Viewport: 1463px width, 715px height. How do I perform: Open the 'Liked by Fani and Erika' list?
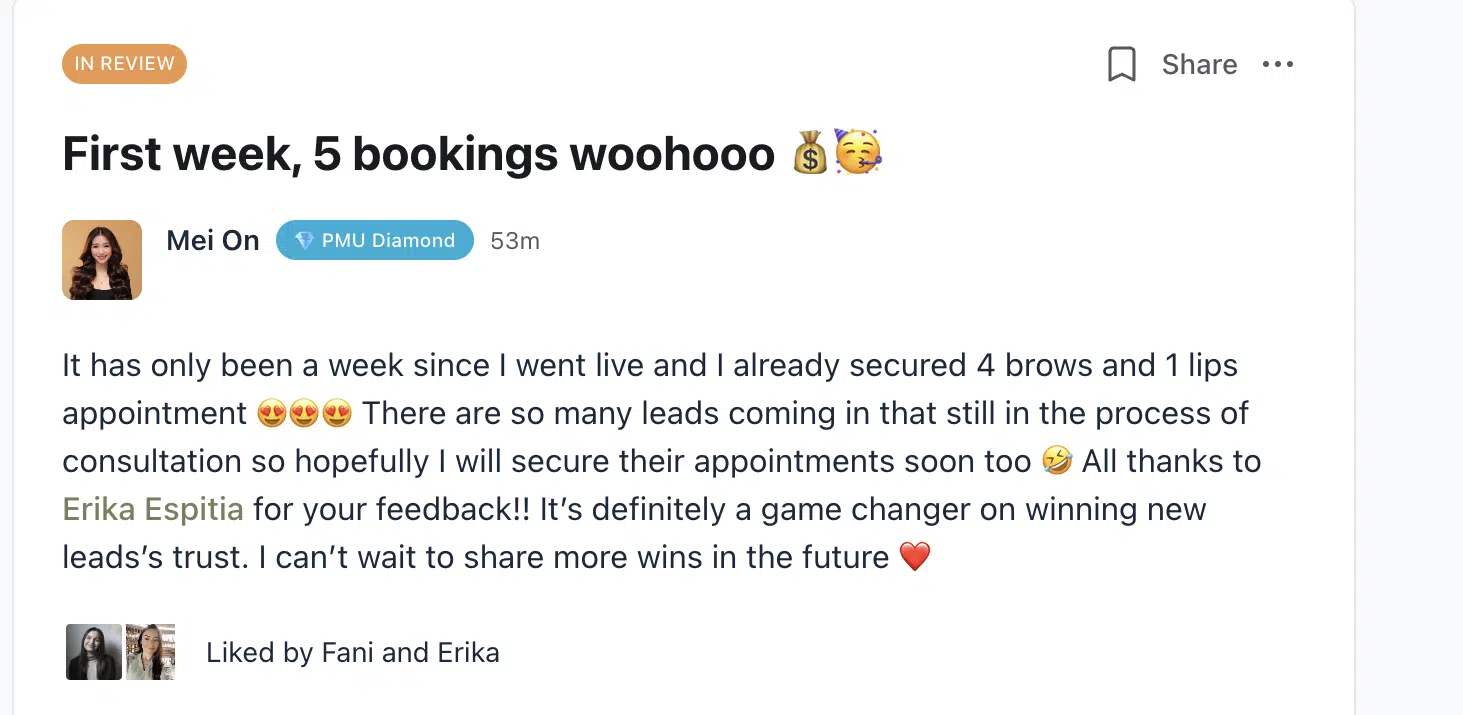pyautogui.click(x=352, y=653)
